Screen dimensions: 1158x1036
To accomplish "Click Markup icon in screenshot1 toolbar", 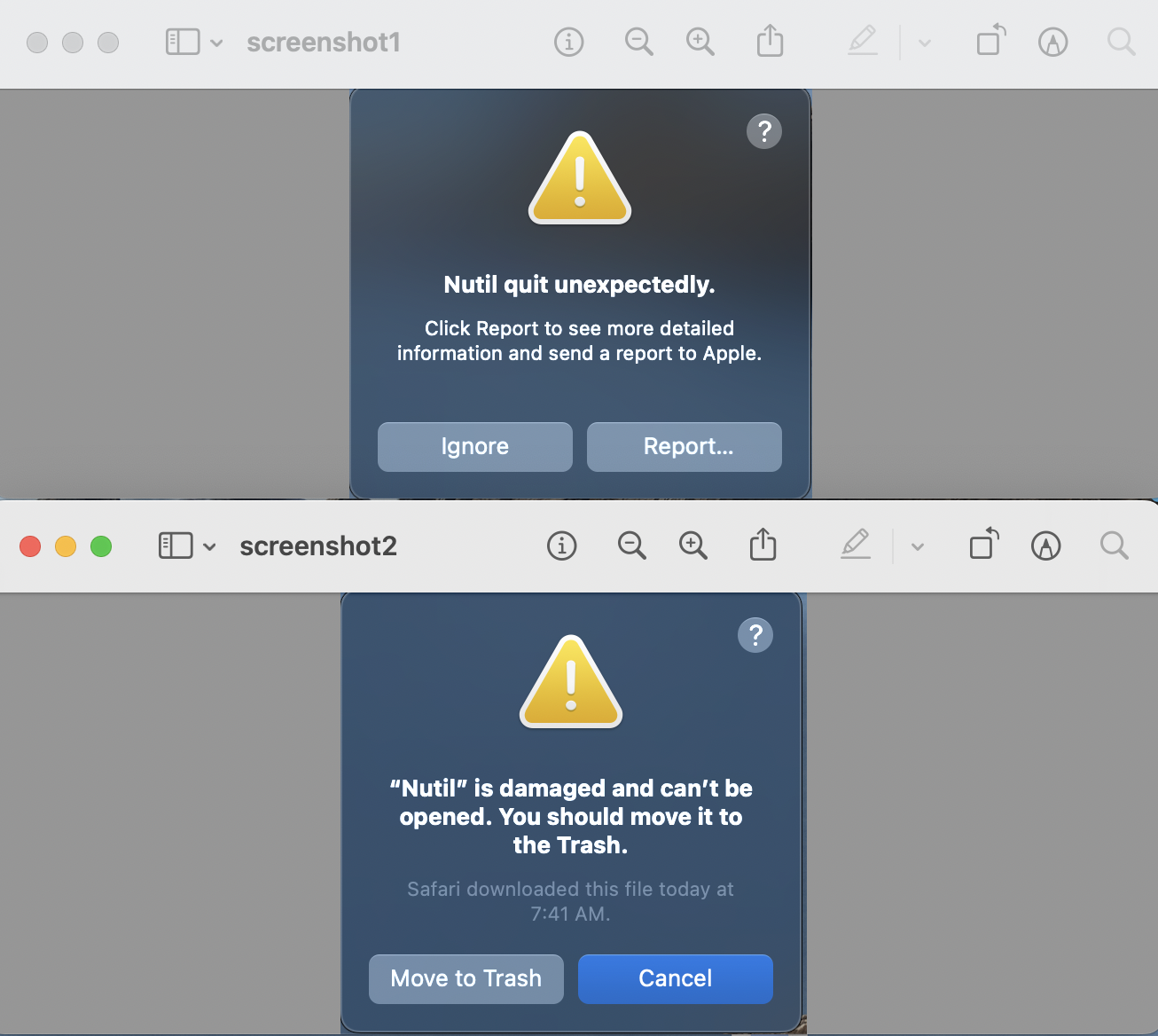I will click(1053, 42).
